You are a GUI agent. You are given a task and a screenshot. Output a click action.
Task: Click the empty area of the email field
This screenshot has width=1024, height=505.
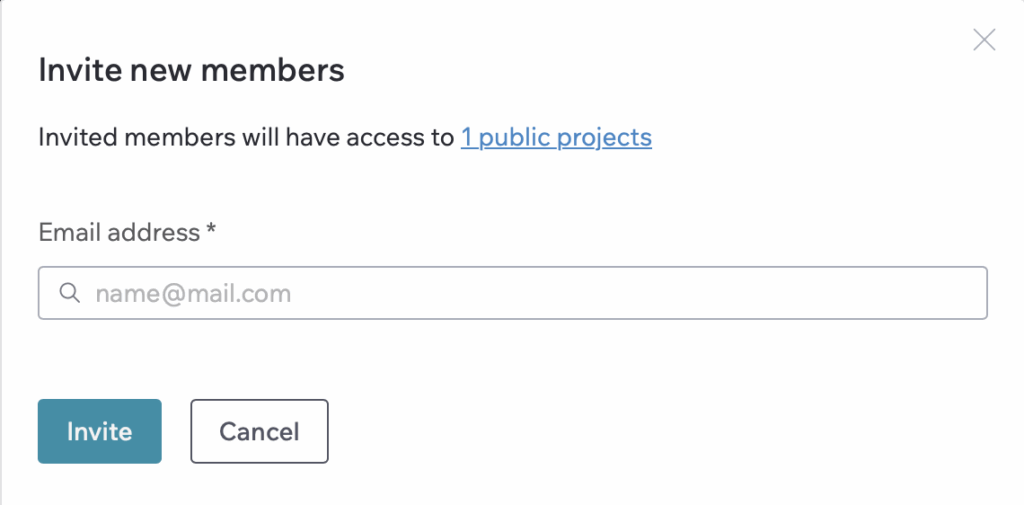tap(640, 293)
